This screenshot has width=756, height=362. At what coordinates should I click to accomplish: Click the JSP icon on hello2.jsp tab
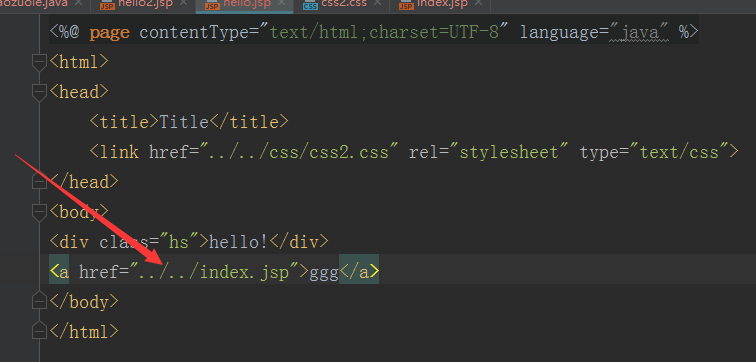point(107,5)
